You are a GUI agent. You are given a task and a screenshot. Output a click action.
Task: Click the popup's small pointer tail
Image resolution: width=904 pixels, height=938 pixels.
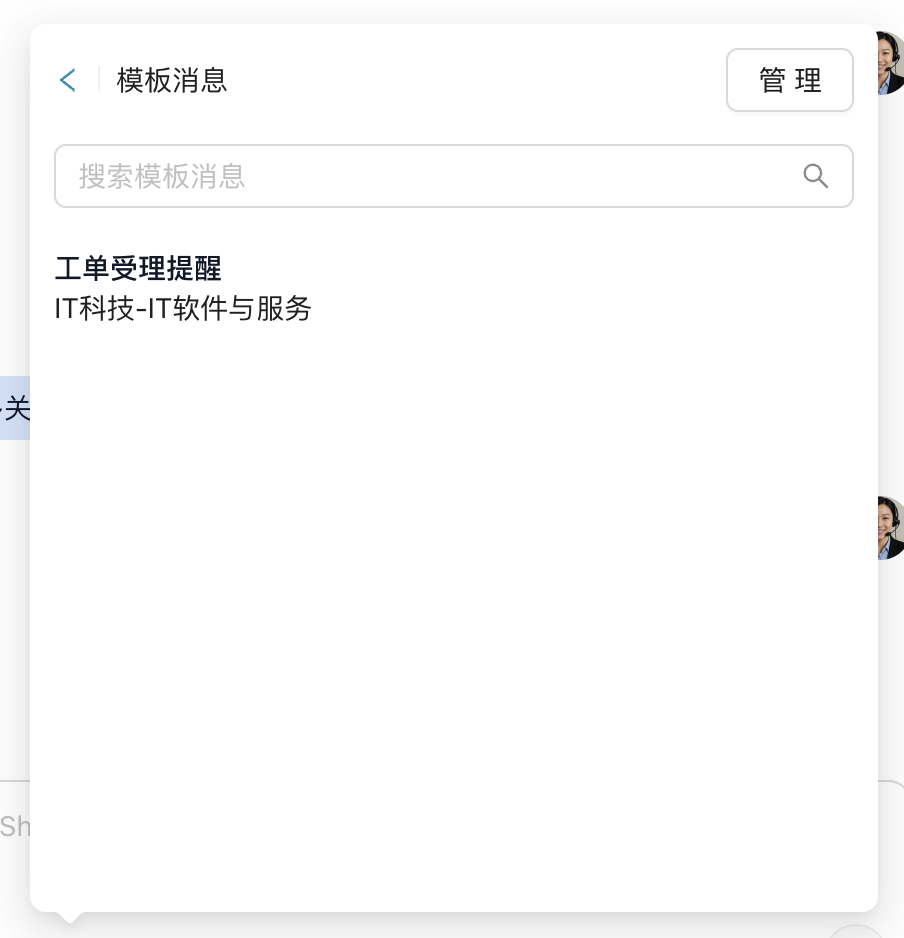[x=70, y=917]
